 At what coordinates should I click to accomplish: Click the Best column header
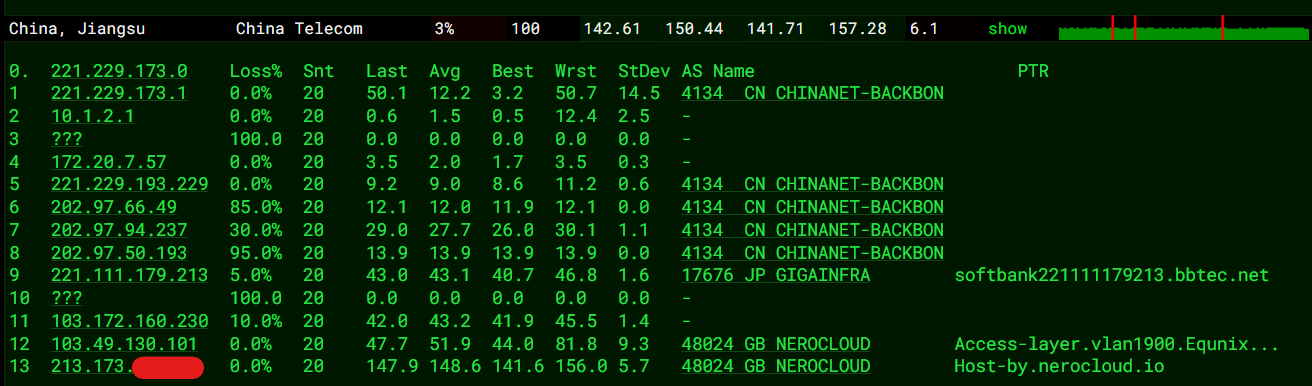tap(513, 71)
